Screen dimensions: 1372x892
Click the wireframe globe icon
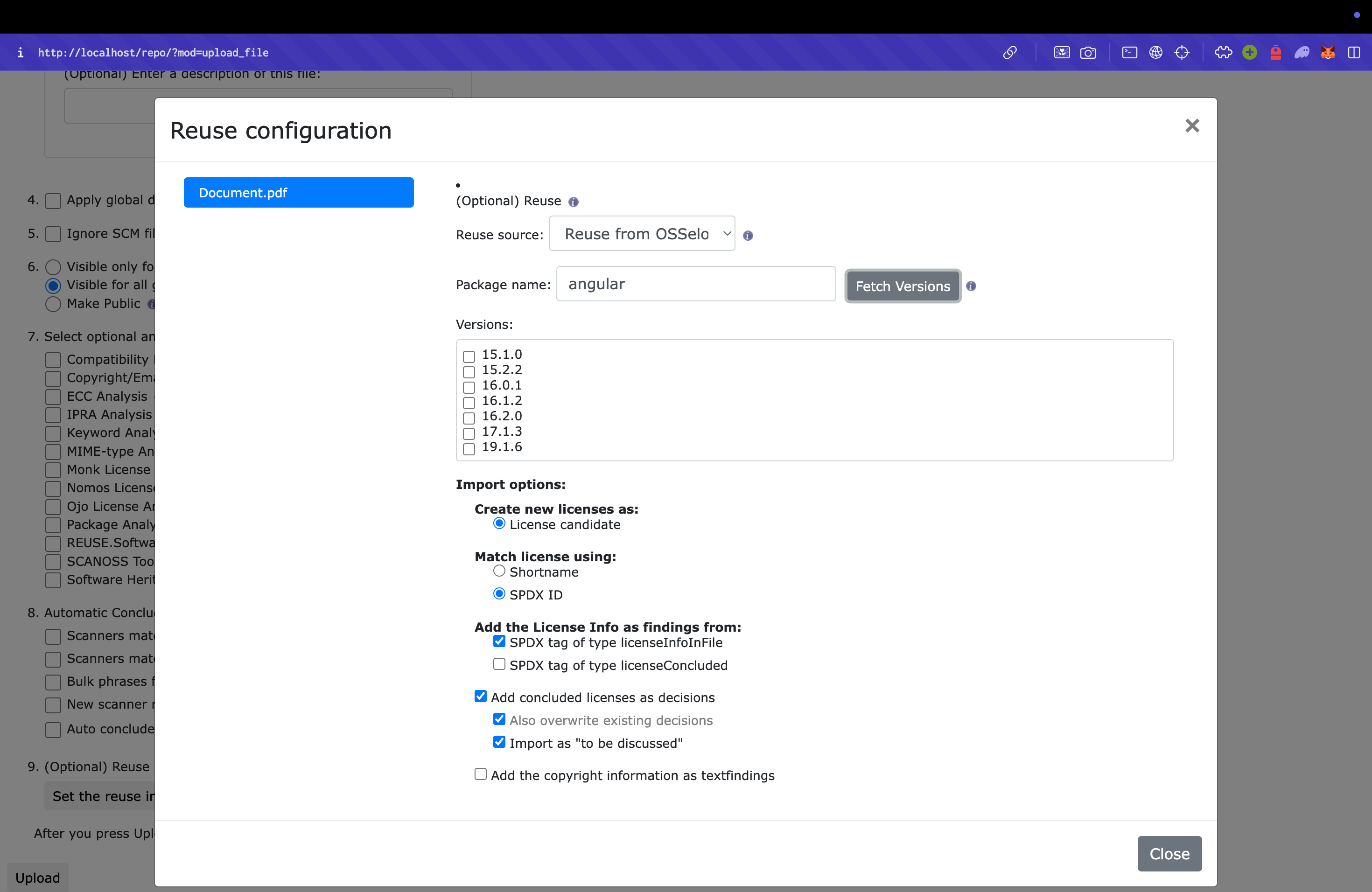(x=1156, y=52)
